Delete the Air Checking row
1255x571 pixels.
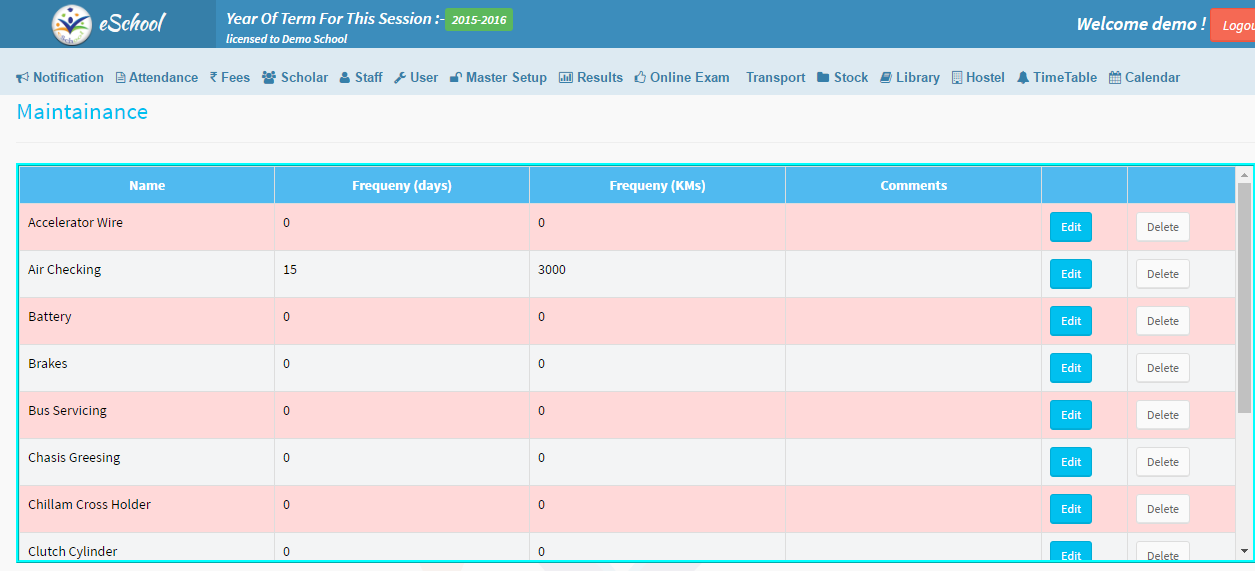pos(1162,274)
